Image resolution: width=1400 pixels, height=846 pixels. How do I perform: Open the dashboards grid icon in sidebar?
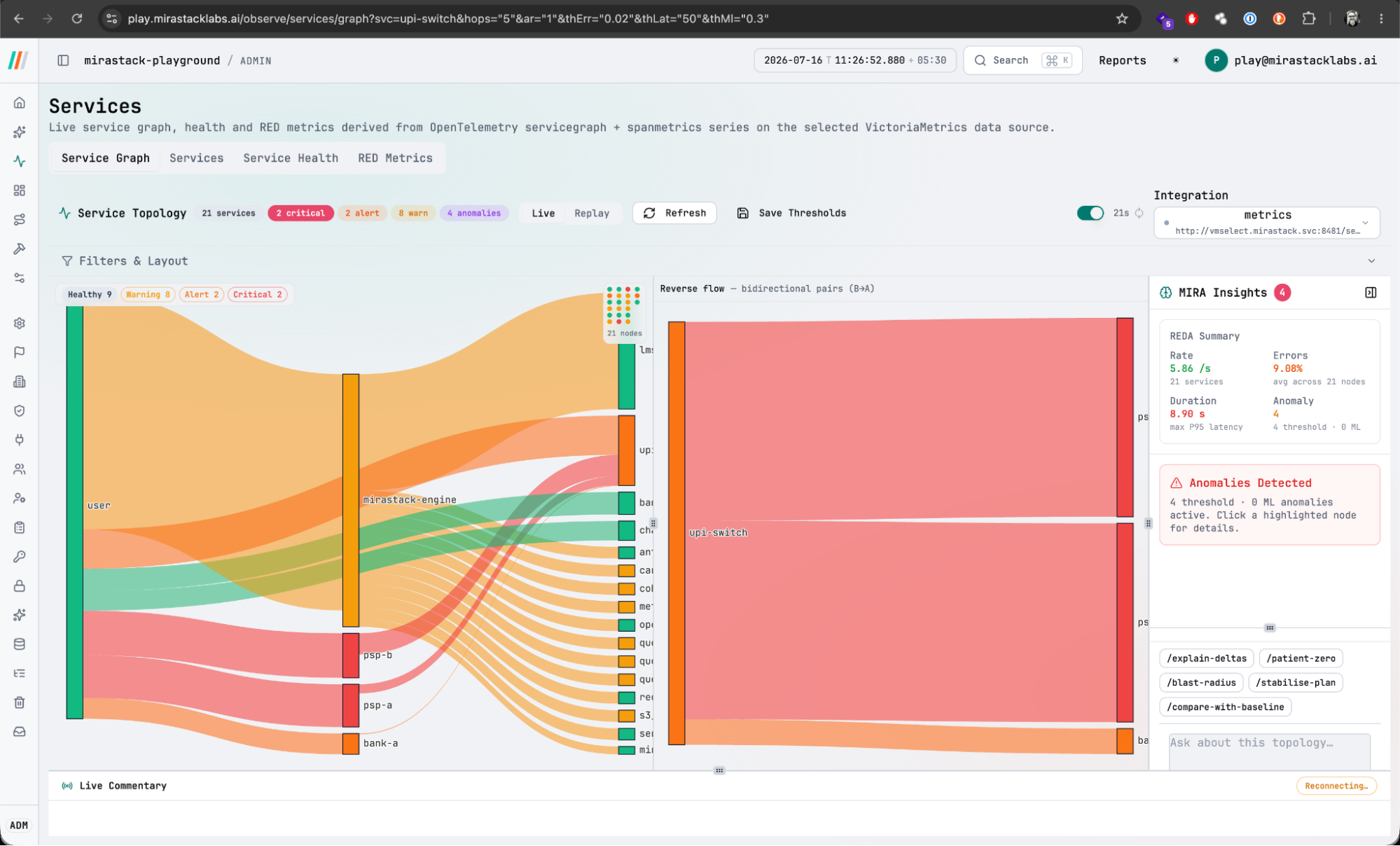pyautogui.click(x=20, y=190)
